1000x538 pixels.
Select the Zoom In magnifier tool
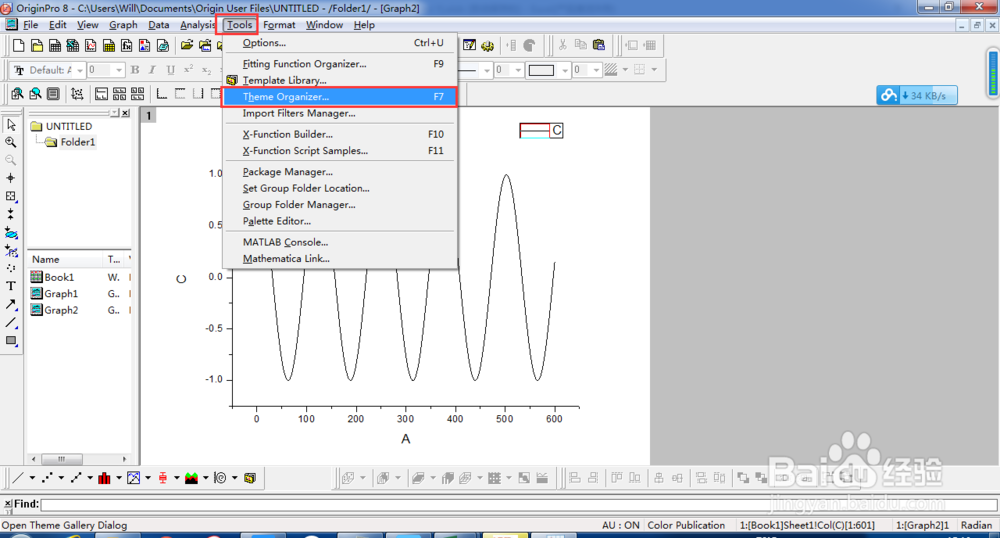tap(11, 143)
